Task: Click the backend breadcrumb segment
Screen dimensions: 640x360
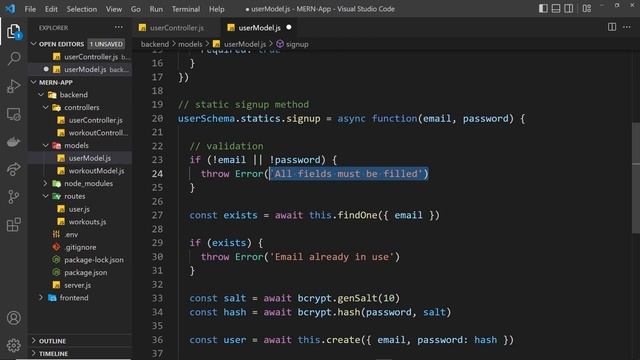Action: click(x=155, y=44)
